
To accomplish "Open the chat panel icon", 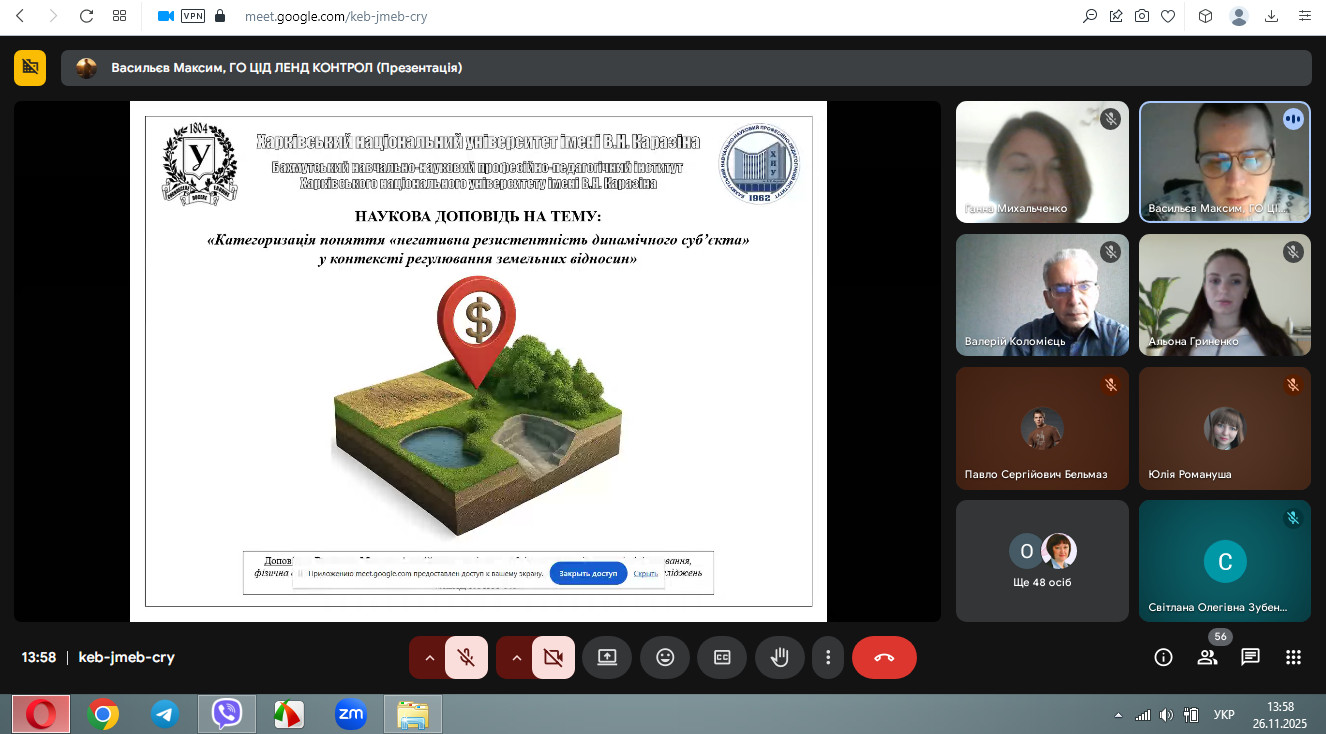I will click(1250, 657).
